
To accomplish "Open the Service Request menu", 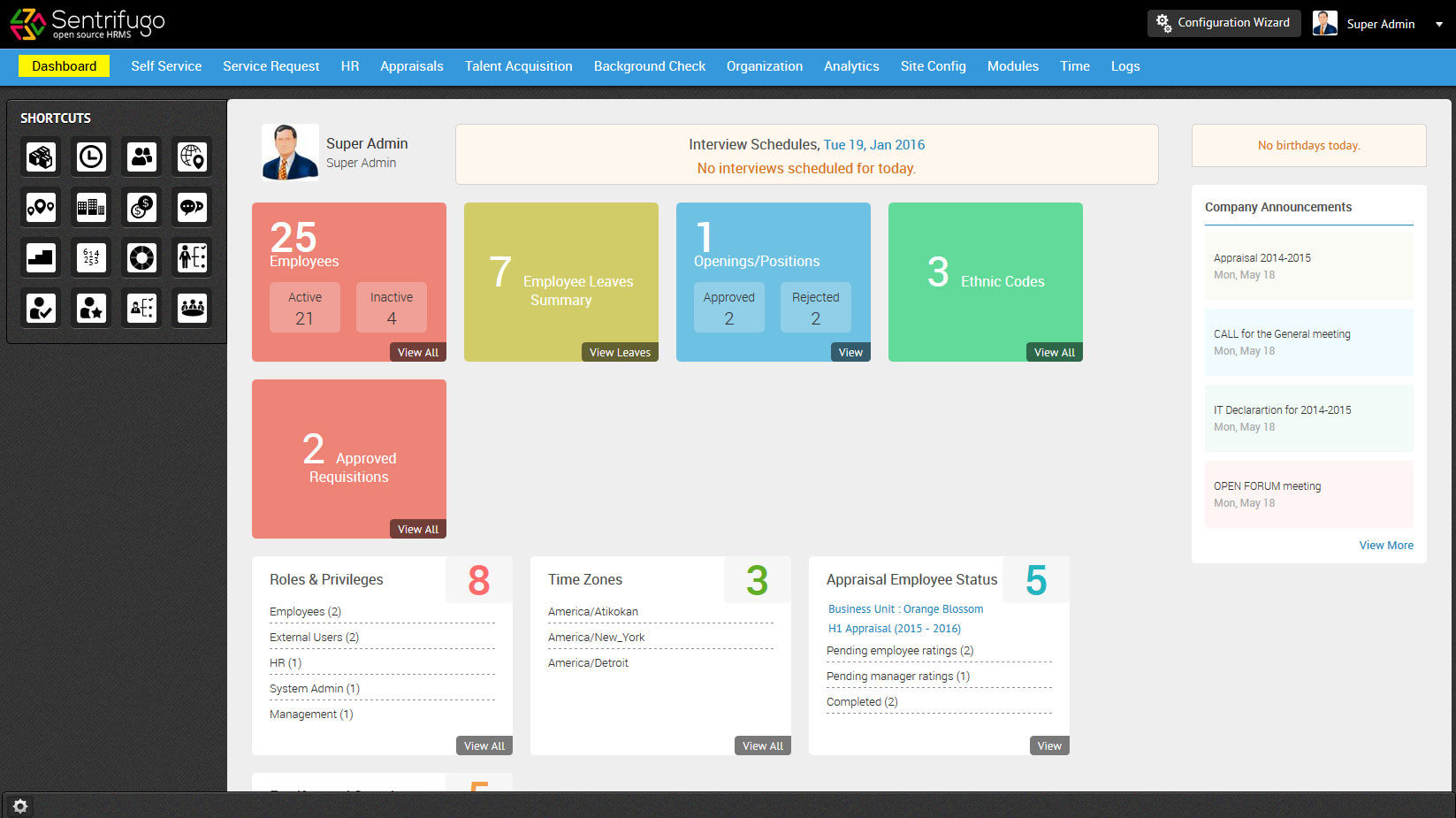I will (271, 66).
